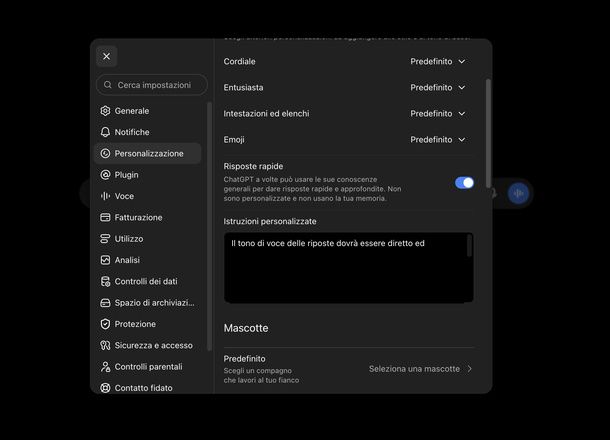Open the Voce settings section
The image size is (610, 440).
pos(147,196)
